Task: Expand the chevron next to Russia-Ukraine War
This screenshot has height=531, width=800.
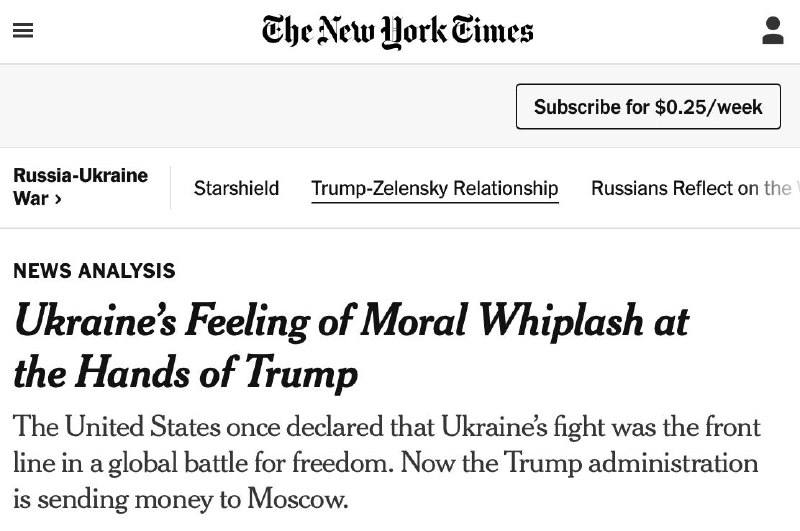Action: 58,199
